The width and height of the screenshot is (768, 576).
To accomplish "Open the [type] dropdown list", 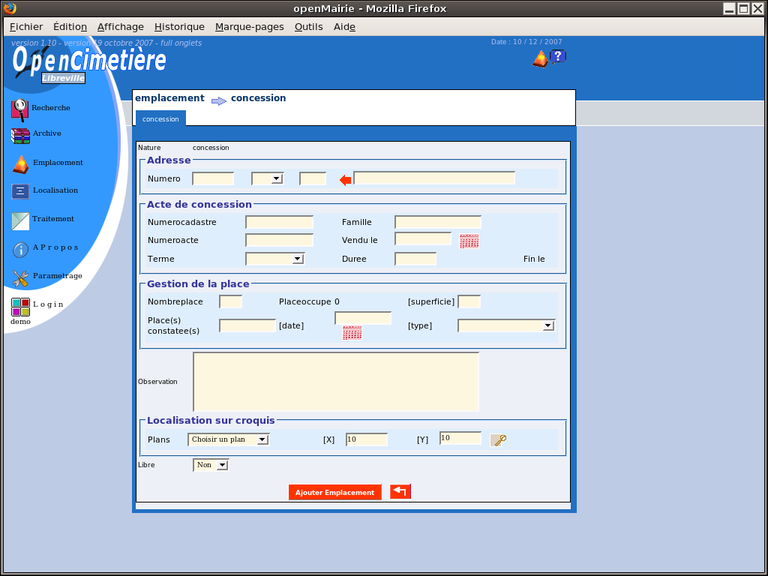I will click(506, 326).
